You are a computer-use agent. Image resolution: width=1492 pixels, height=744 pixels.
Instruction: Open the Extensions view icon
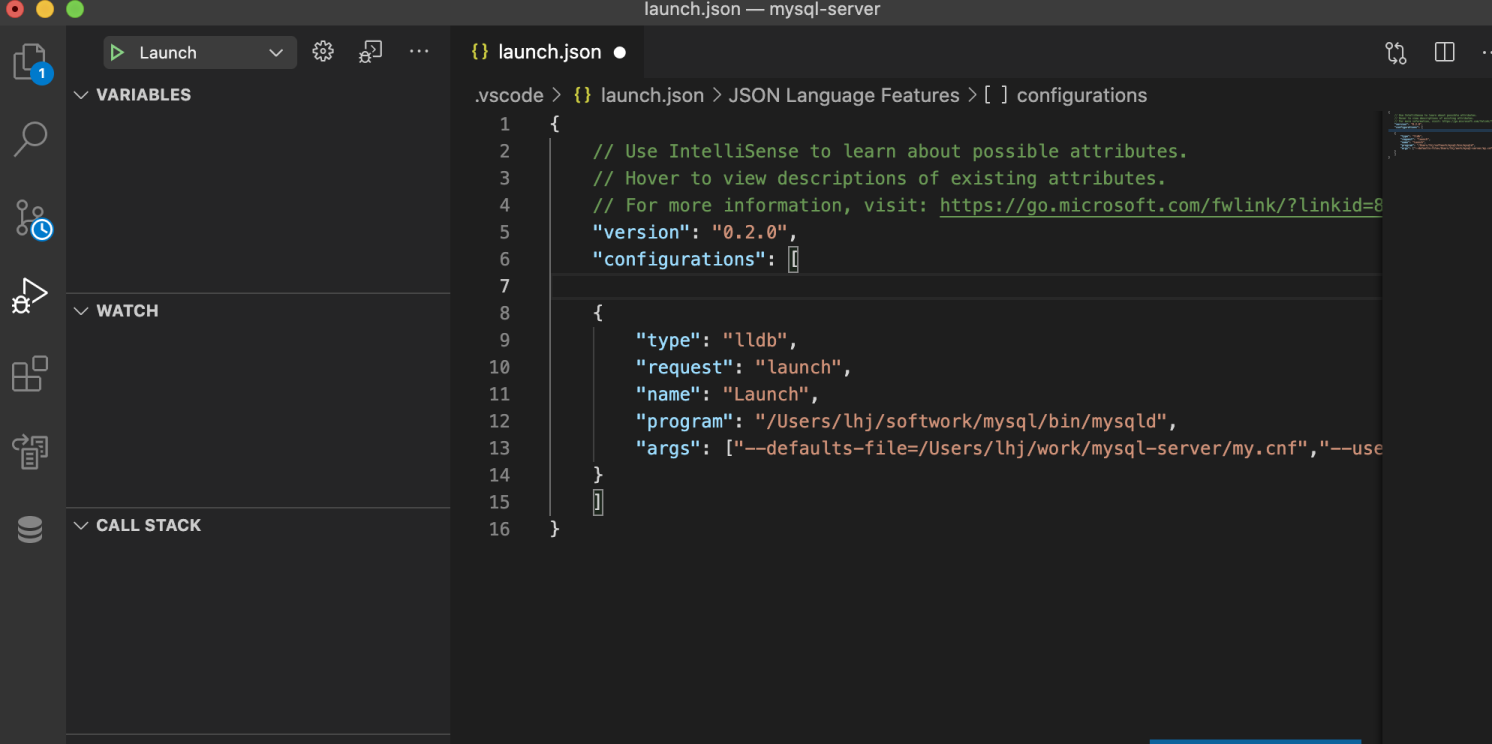(30, 374)
